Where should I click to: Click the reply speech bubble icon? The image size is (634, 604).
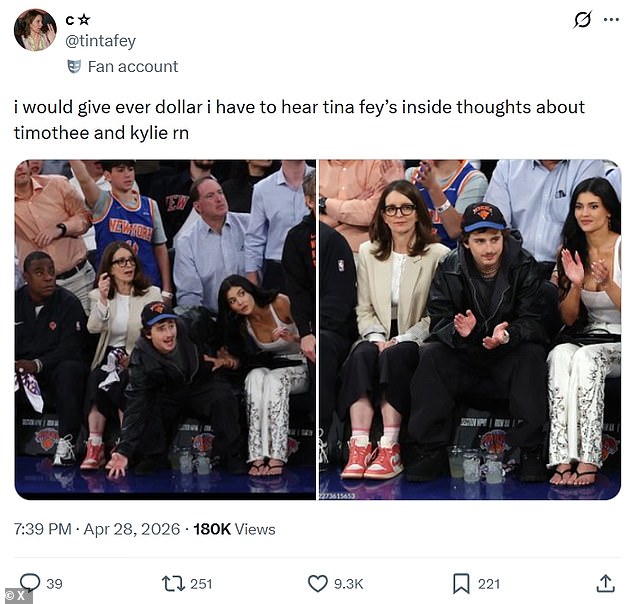[30, 583]
